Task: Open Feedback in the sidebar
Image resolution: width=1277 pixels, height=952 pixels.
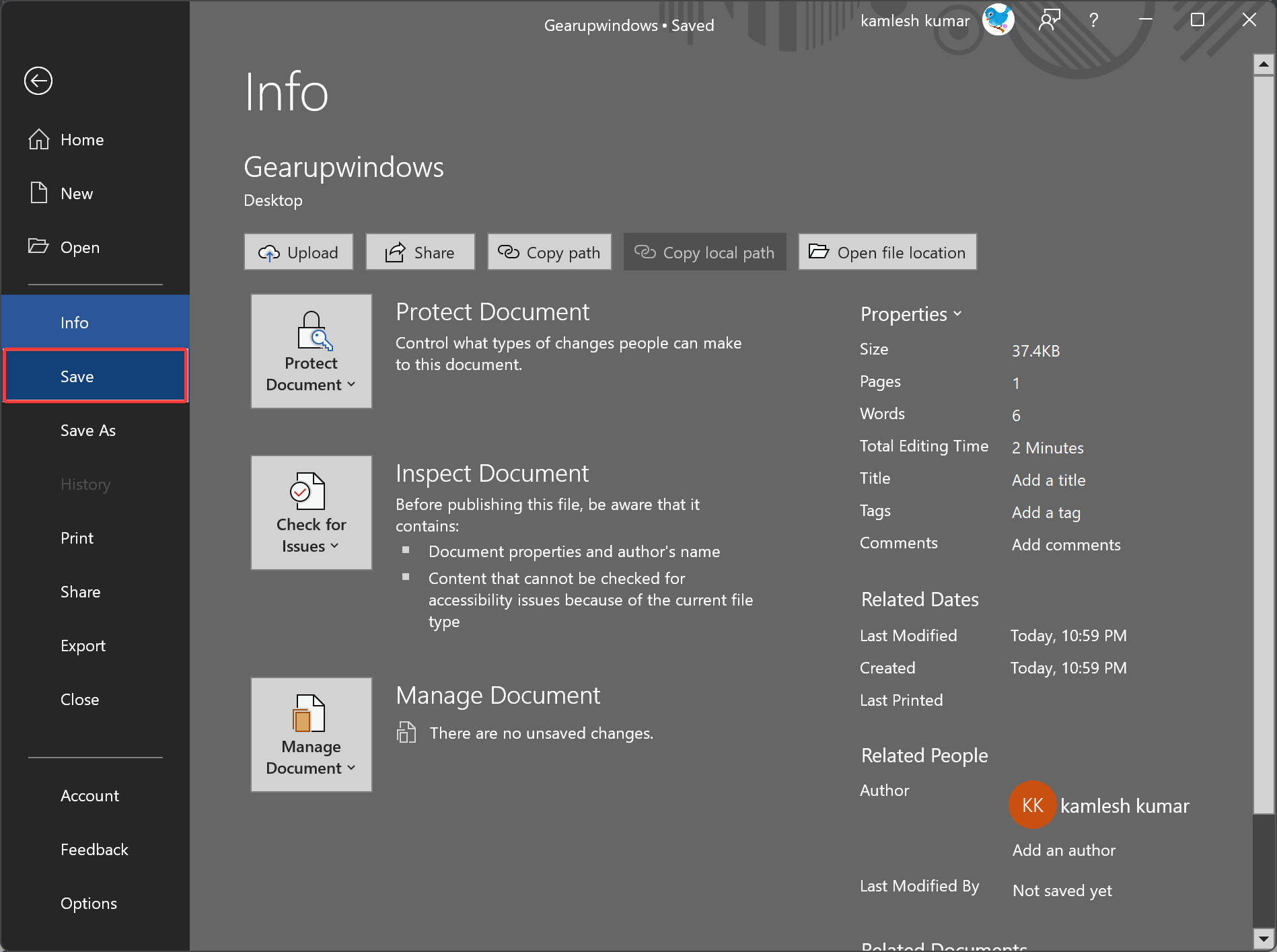Action: [x=95, y=850]
